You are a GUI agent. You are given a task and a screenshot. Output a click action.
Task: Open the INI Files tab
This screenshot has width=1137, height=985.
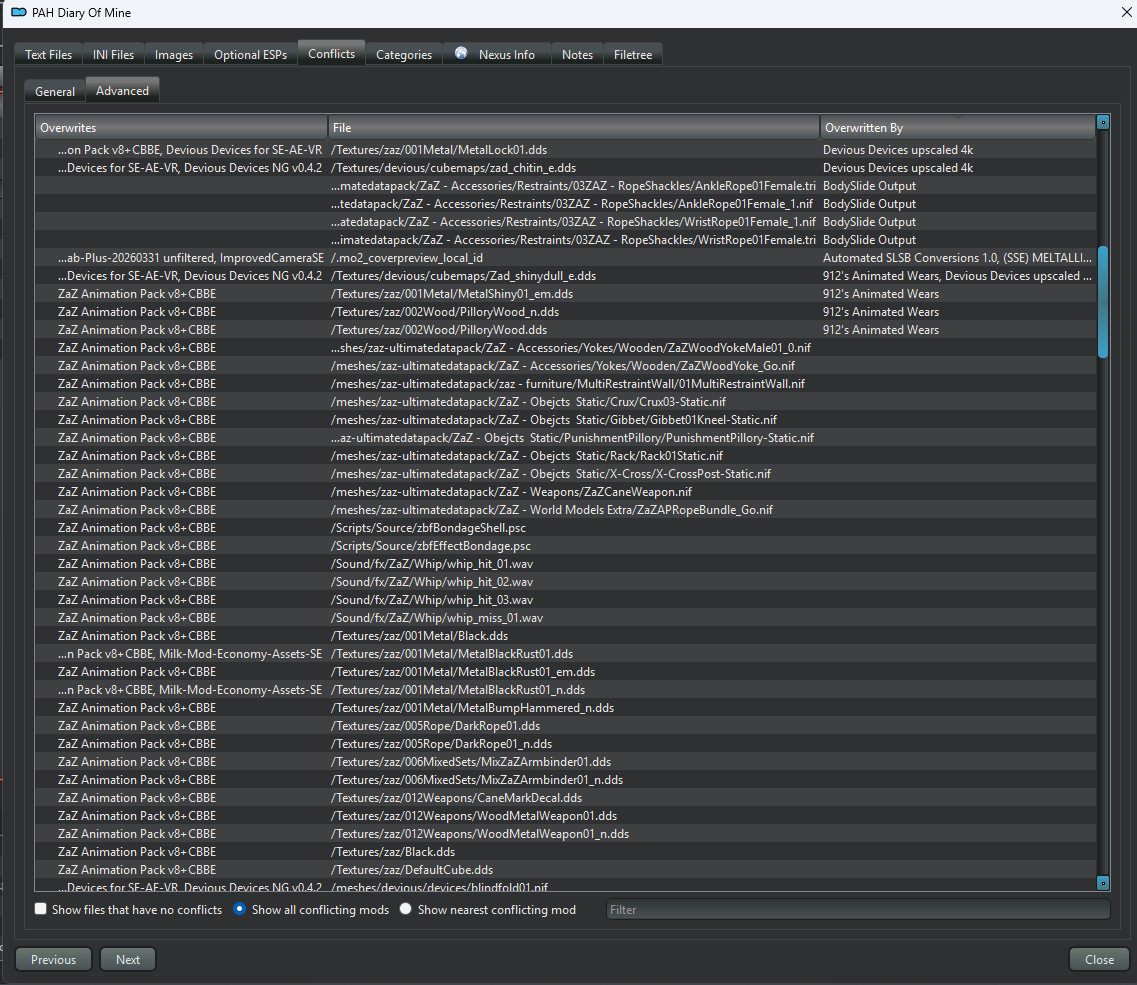[113, 54]
